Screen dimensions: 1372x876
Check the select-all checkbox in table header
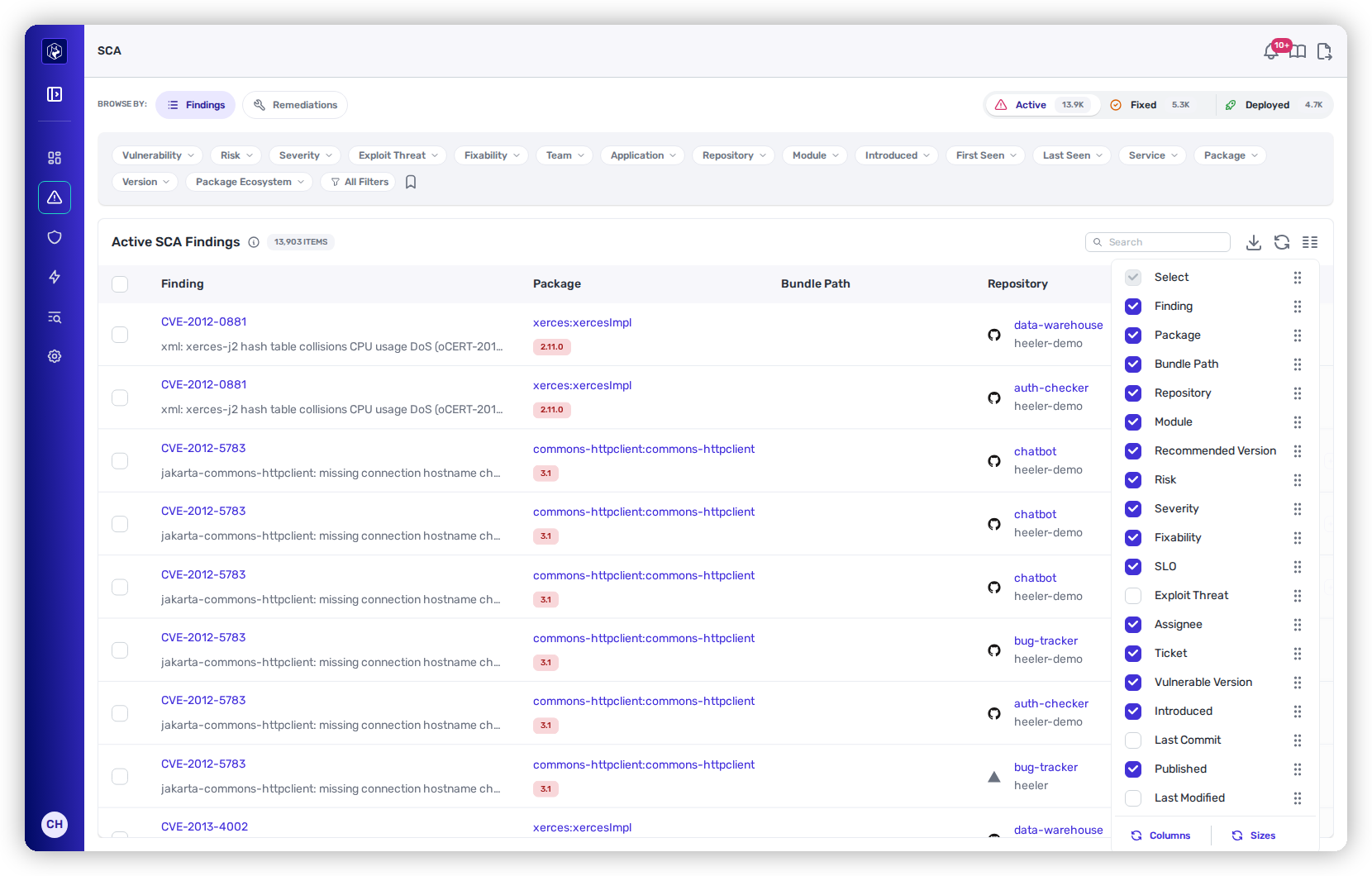120,284
